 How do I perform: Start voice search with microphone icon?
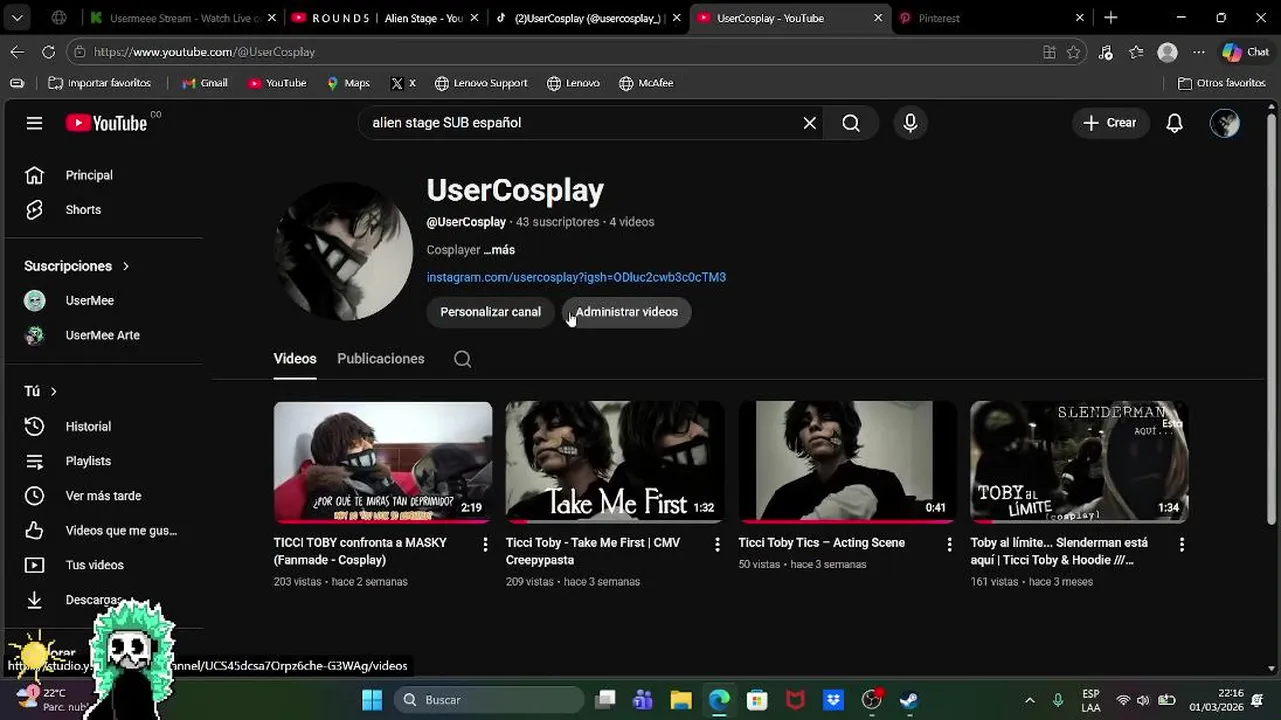[x=910, y=123]
